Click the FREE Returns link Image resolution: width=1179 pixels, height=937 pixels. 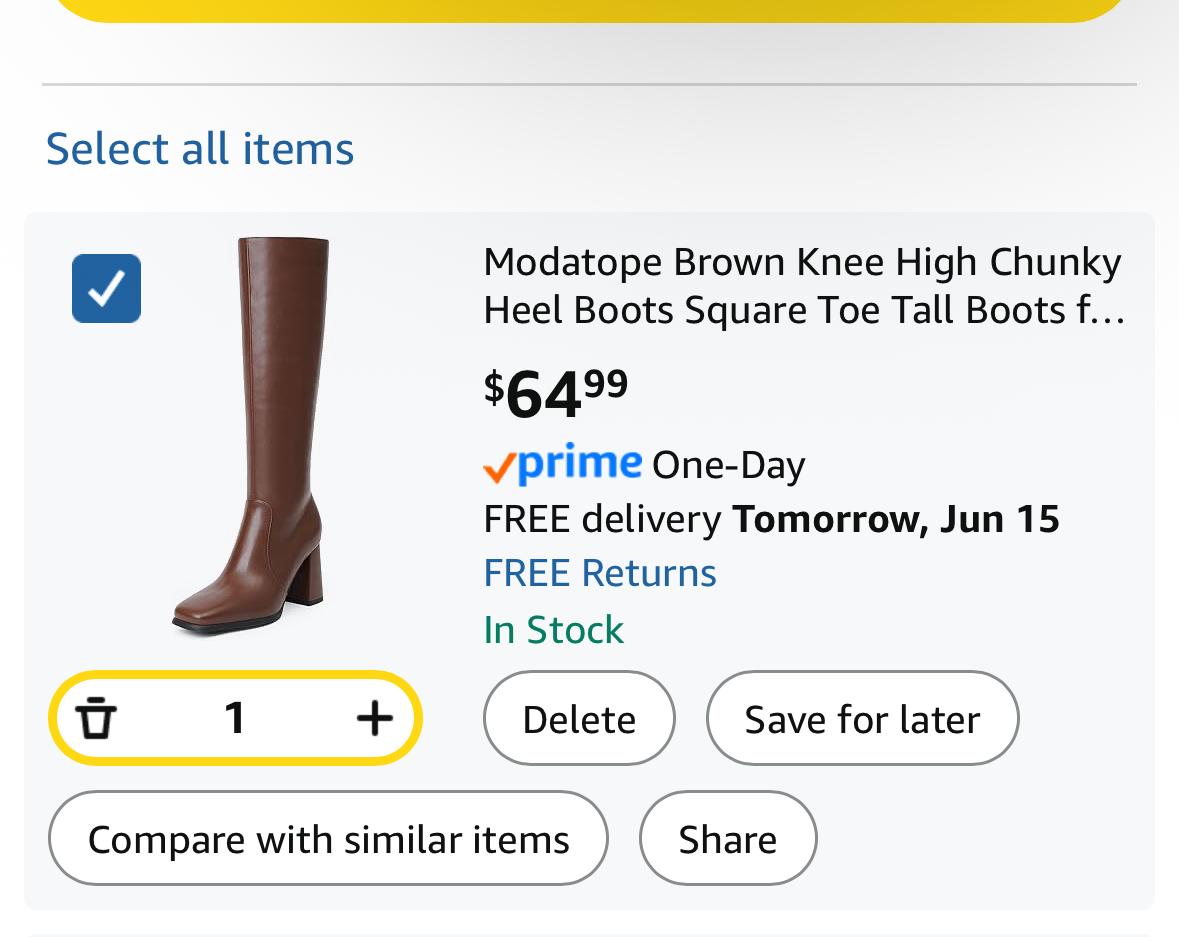tap(600, 573)
